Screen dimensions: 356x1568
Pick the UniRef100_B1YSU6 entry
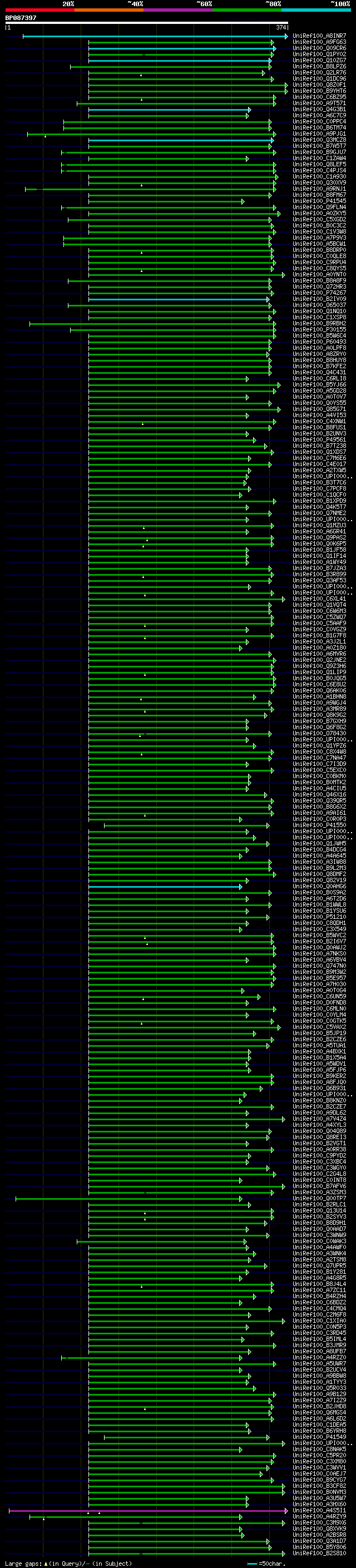(319, 911)
